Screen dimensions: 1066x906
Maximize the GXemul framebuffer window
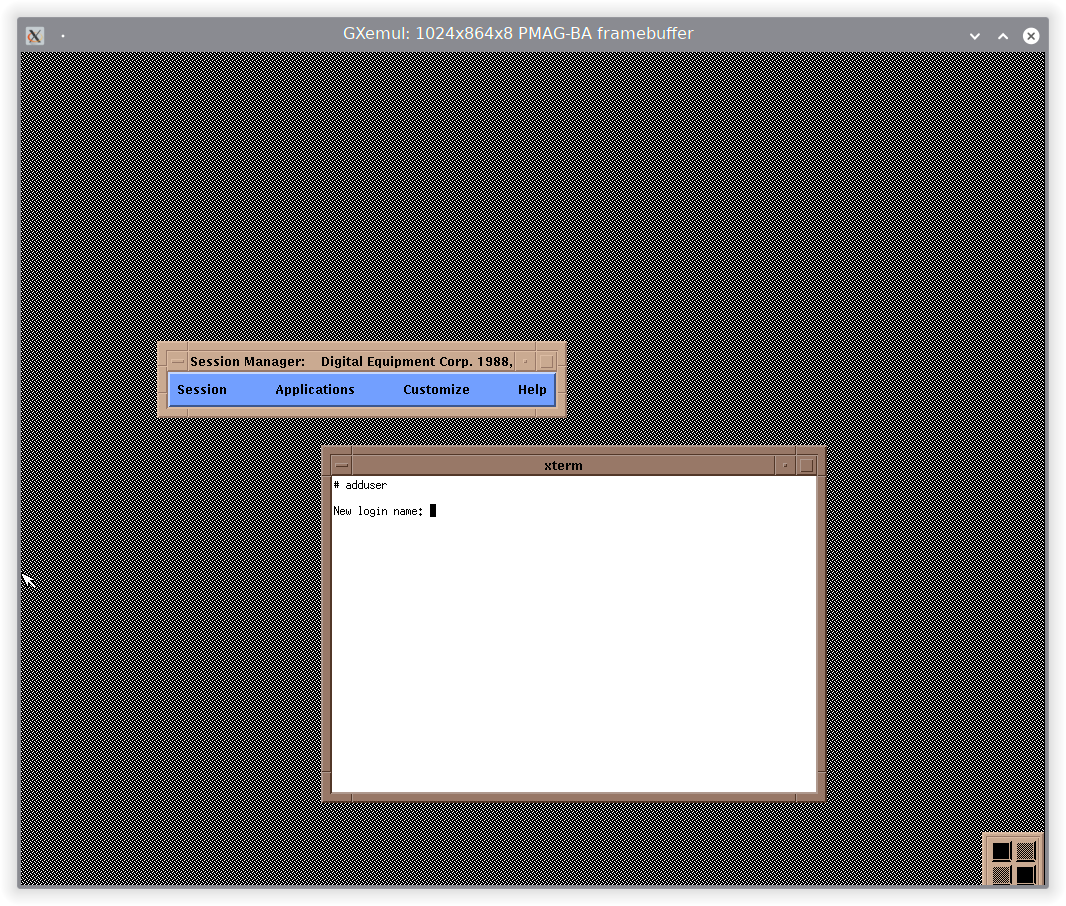pyautogui.click(x=1003, y=36)
